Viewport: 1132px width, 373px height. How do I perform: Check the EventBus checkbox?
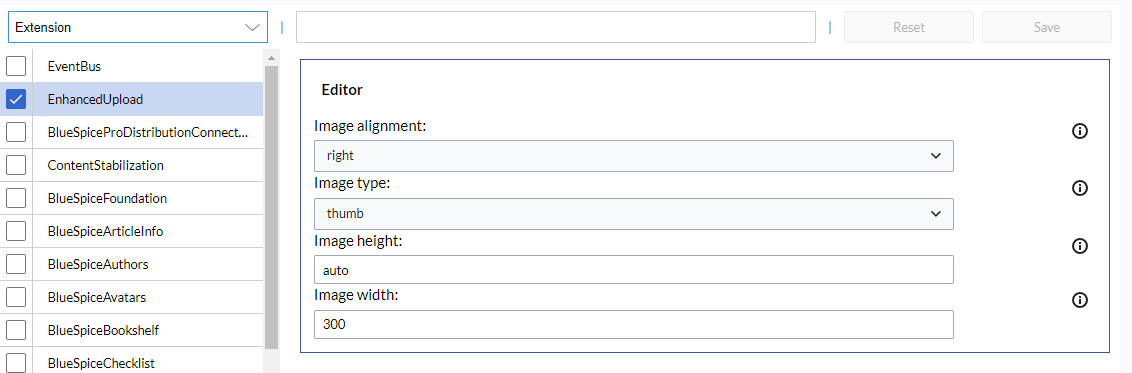tap(16, 66)
